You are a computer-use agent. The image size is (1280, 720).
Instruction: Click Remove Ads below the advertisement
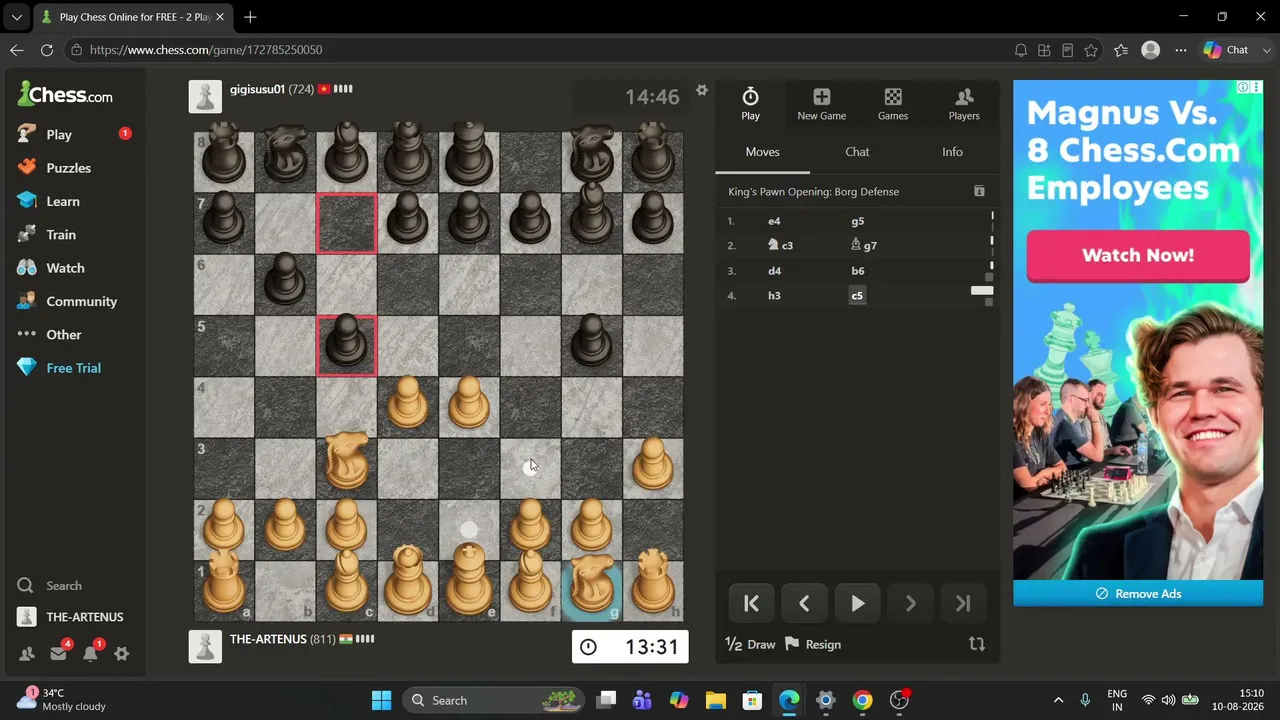click(1138, 593)
